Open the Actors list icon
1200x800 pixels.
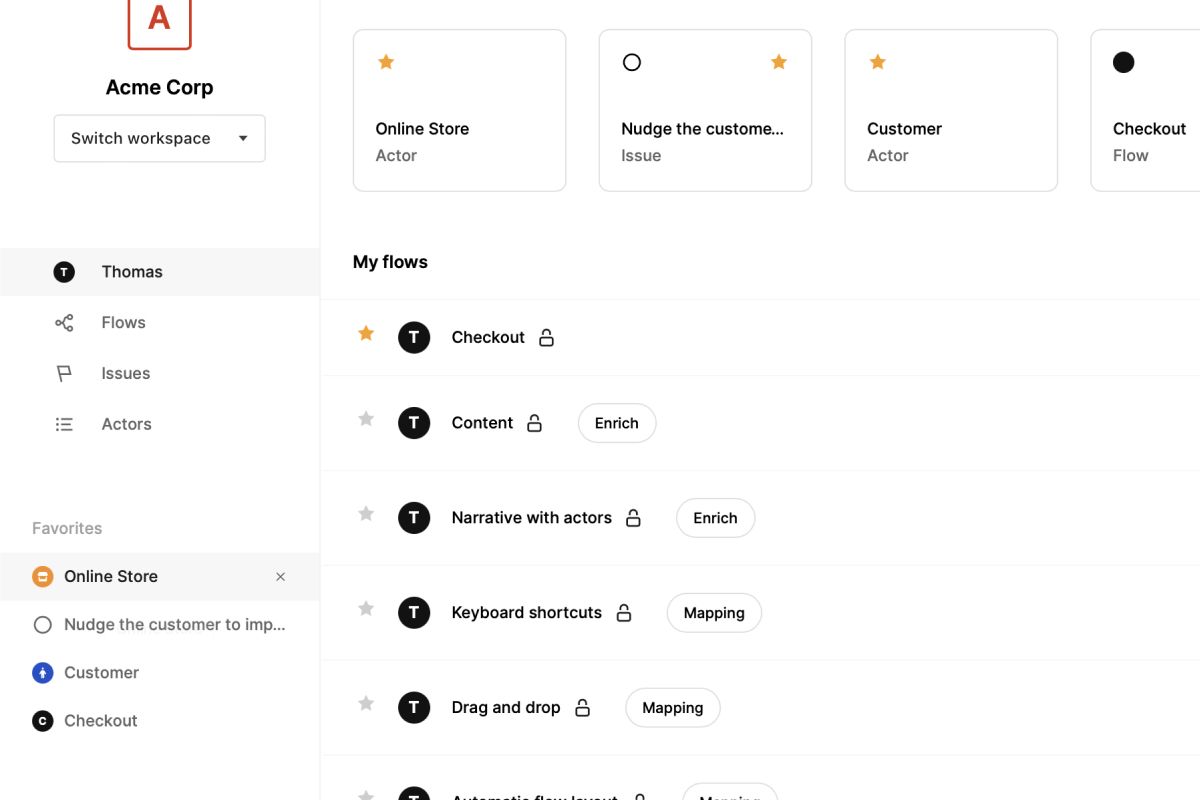[64, 425]
